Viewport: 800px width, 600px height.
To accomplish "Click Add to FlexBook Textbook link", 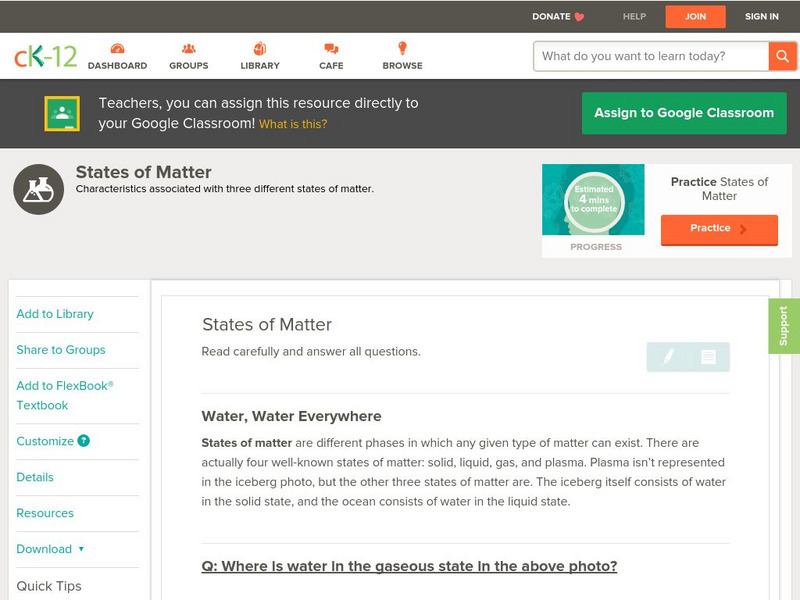I will (x=65, y=395).
